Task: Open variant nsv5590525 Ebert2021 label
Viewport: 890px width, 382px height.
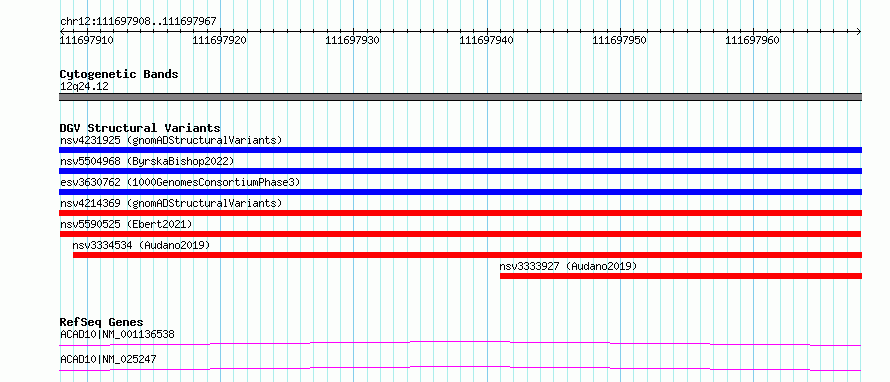Action: point(126,224)
